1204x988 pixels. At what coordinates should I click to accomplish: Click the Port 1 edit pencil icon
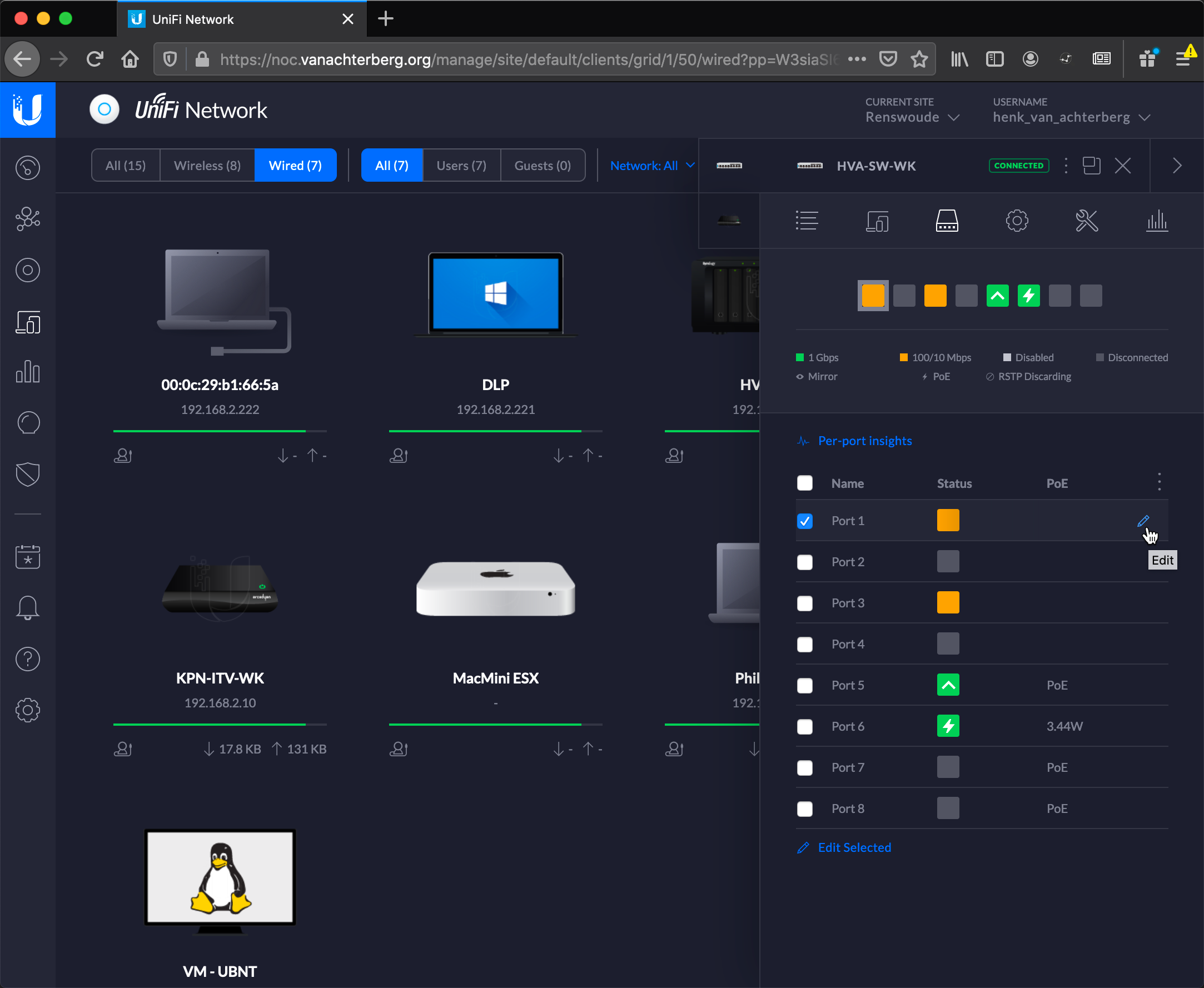pyautogui.click(x=1142, y=521)
